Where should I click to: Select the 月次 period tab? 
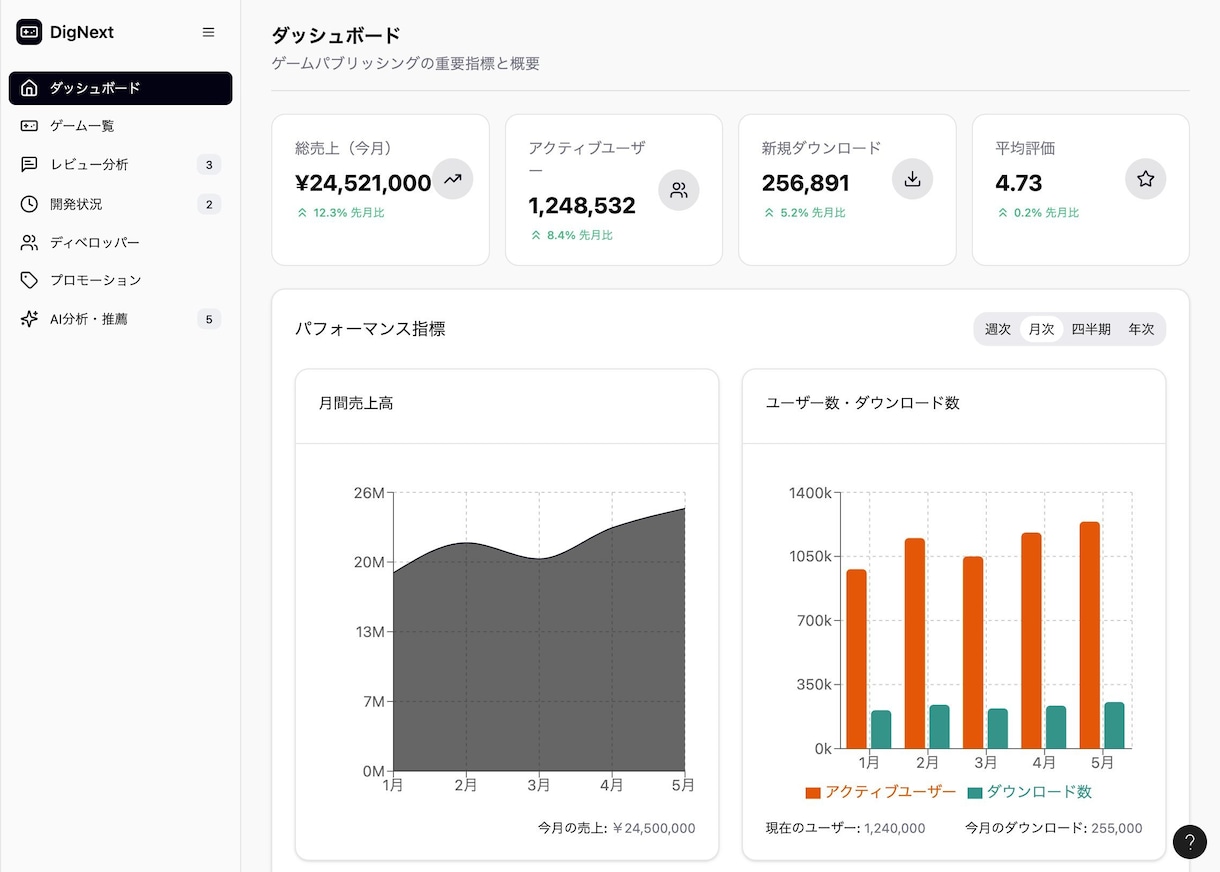coord(1041,329)
